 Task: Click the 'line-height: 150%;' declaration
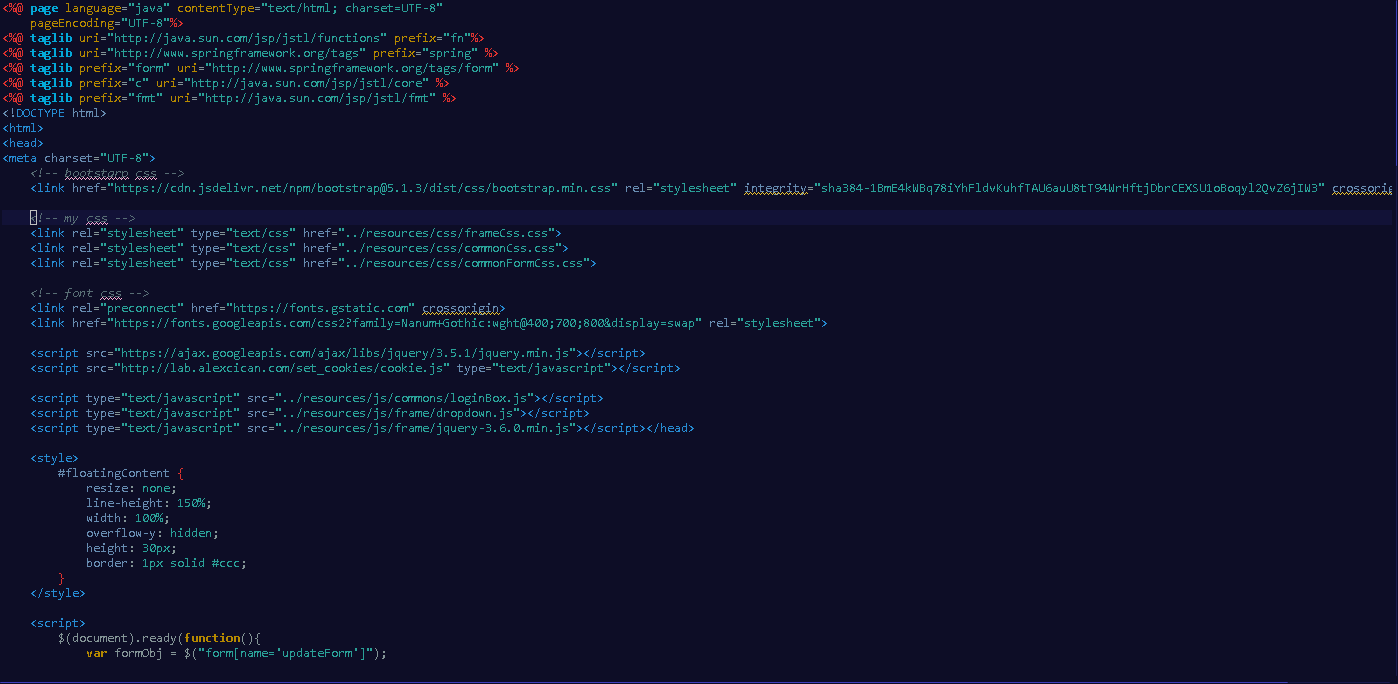[149, 503]
